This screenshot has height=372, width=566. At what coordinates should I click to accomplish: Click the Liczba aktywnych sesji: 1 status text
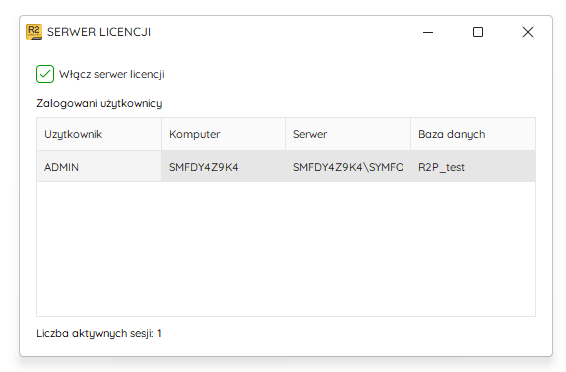99,333
